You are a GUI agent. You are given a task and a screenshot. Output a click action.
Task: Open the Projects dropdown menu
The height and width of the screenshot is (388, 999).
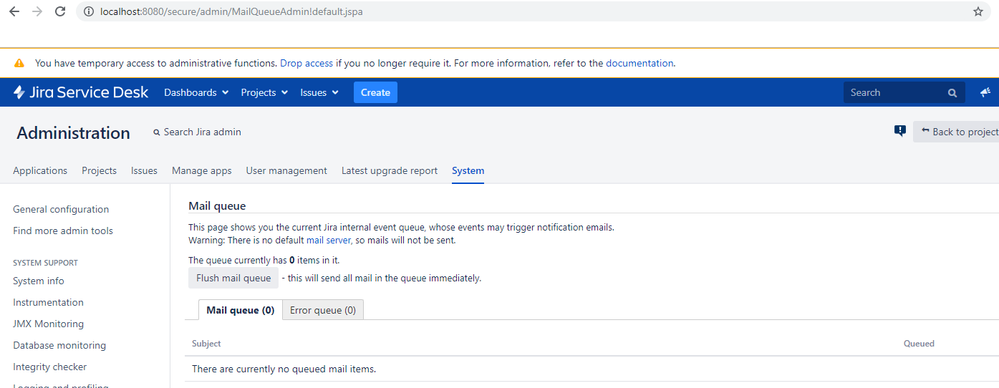coord(264,92)
